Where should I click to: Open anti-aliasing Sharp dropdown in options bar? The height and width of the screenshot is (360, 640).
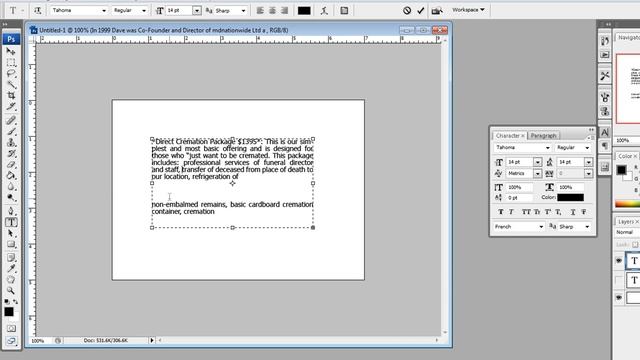pyautogui.click(x=243, y=11)
